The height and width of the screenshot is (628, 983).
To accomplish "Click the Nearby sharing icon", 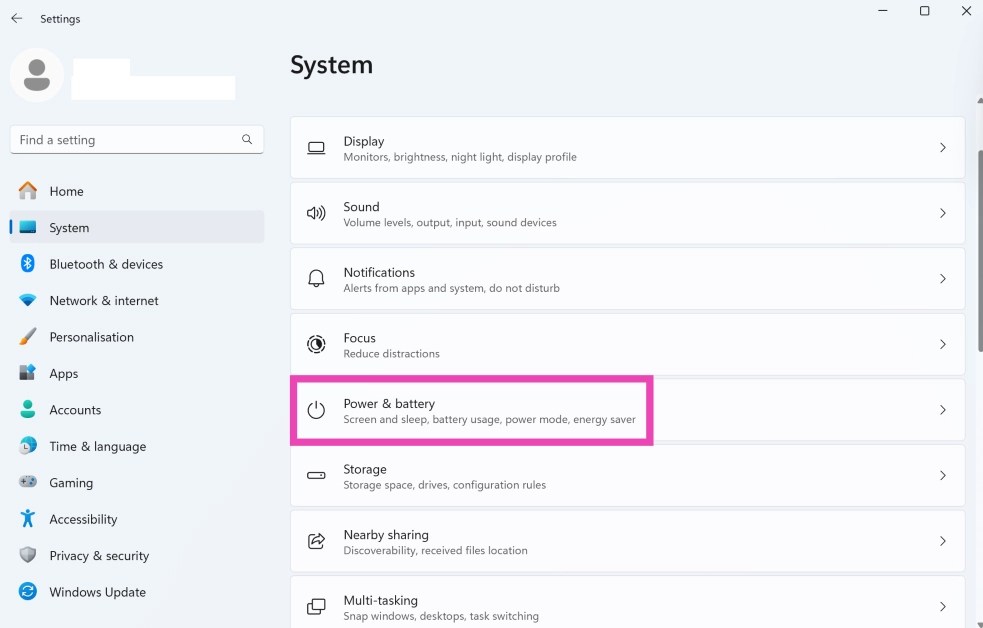I will tap(316, 541).
